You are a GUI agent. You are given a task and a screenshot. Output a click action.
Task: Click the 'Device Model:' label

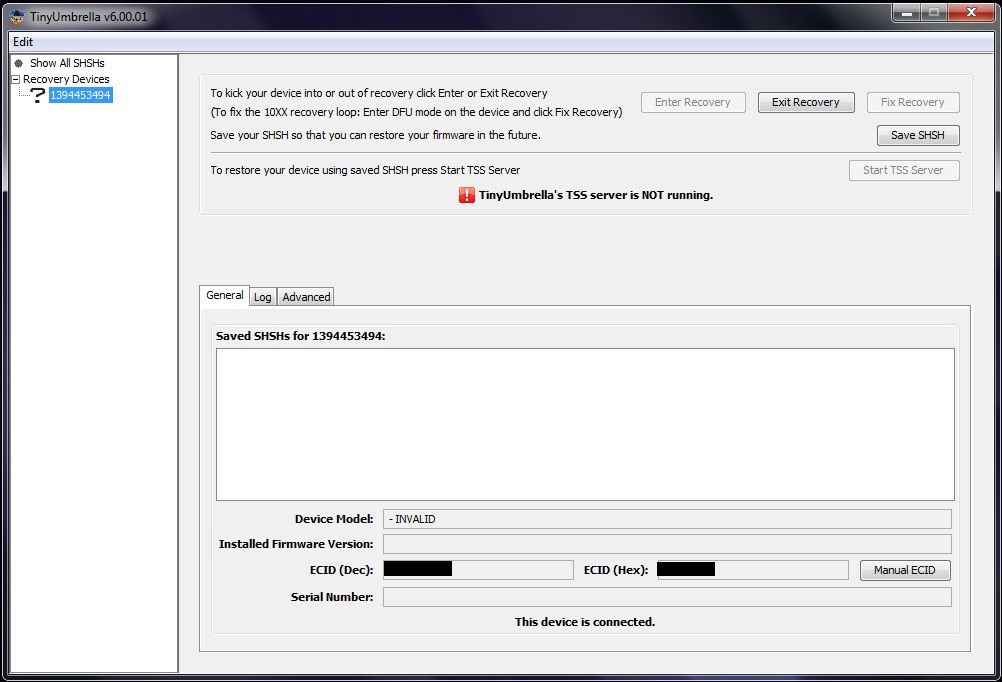pos(334,519)
